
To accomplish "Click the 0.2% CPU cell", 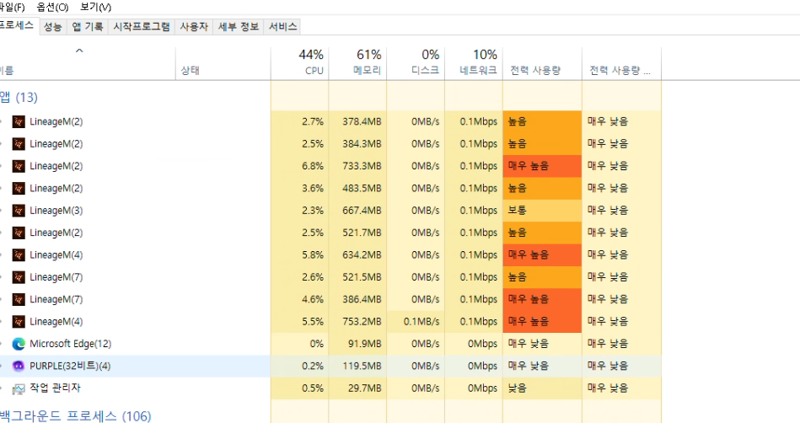I will (299, 366).
